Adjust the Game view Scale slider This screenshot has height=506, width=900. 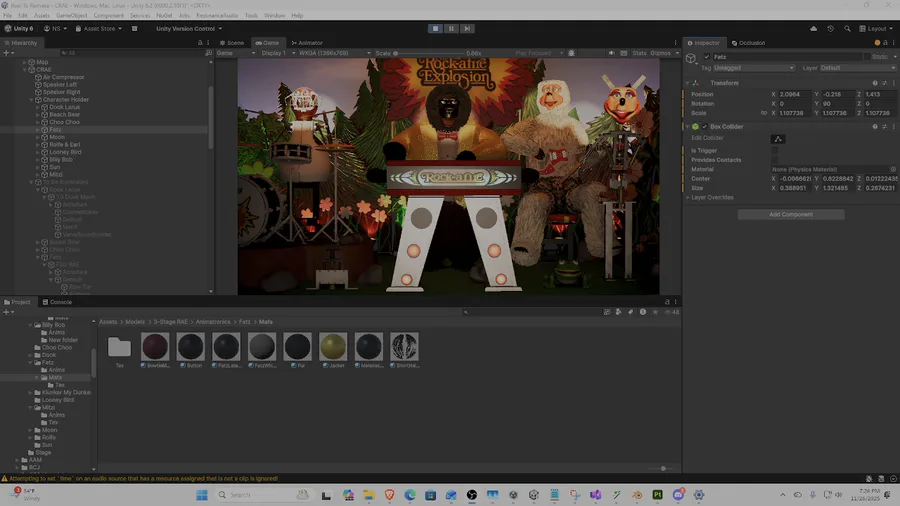(x=430, y=53)
